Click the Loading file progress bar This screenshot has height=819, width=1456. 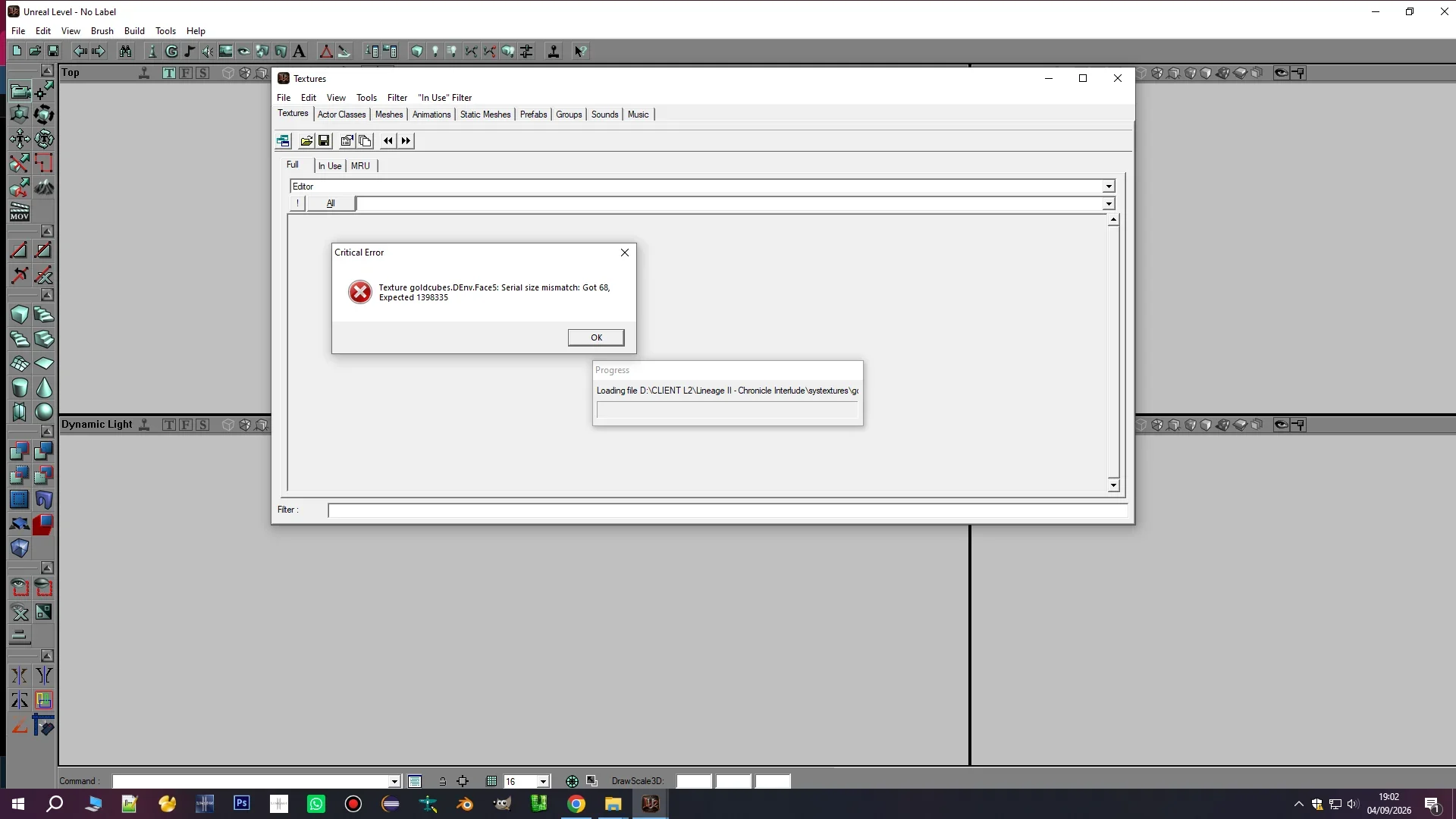click(727, 410)
